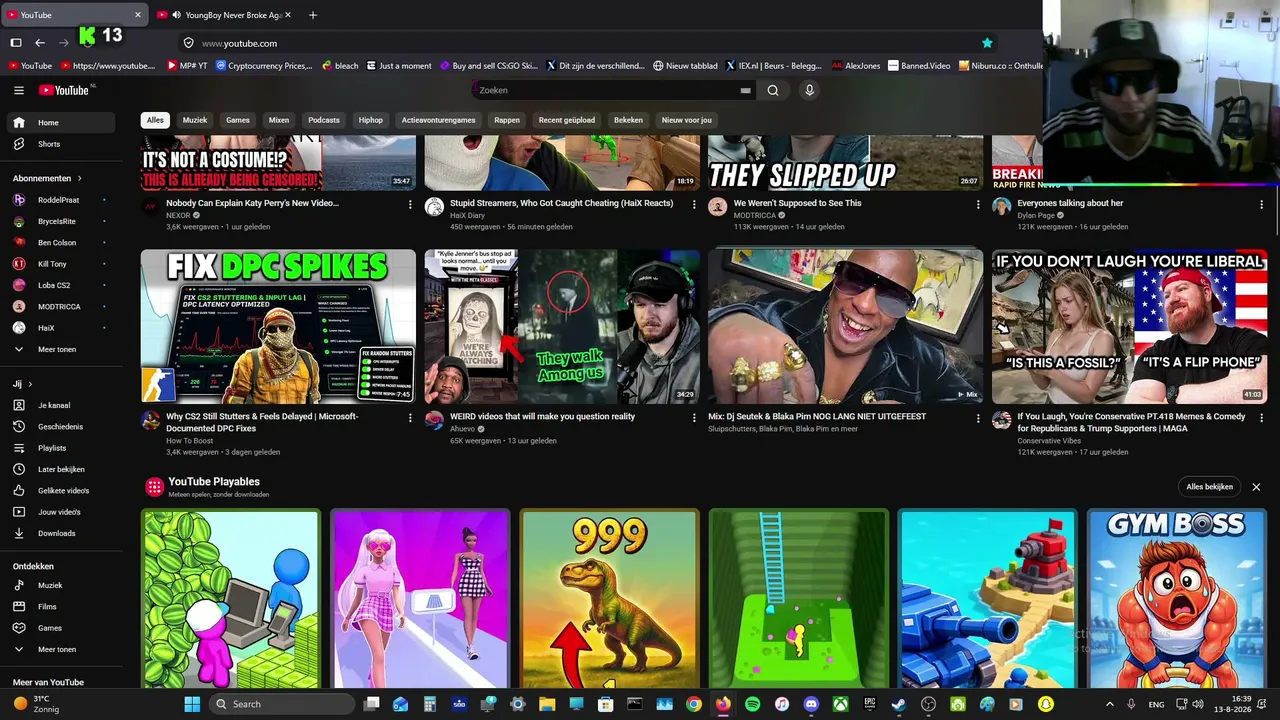Open Spotify from the taskbar

tap(752, 704)
